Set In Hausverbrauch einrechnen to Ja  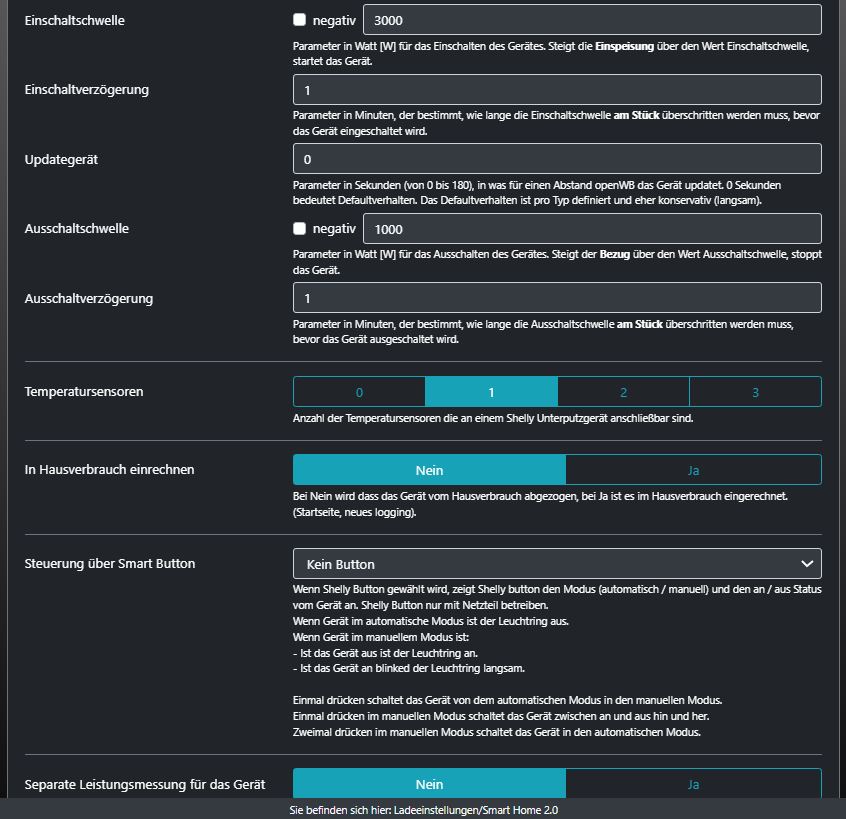693,470
